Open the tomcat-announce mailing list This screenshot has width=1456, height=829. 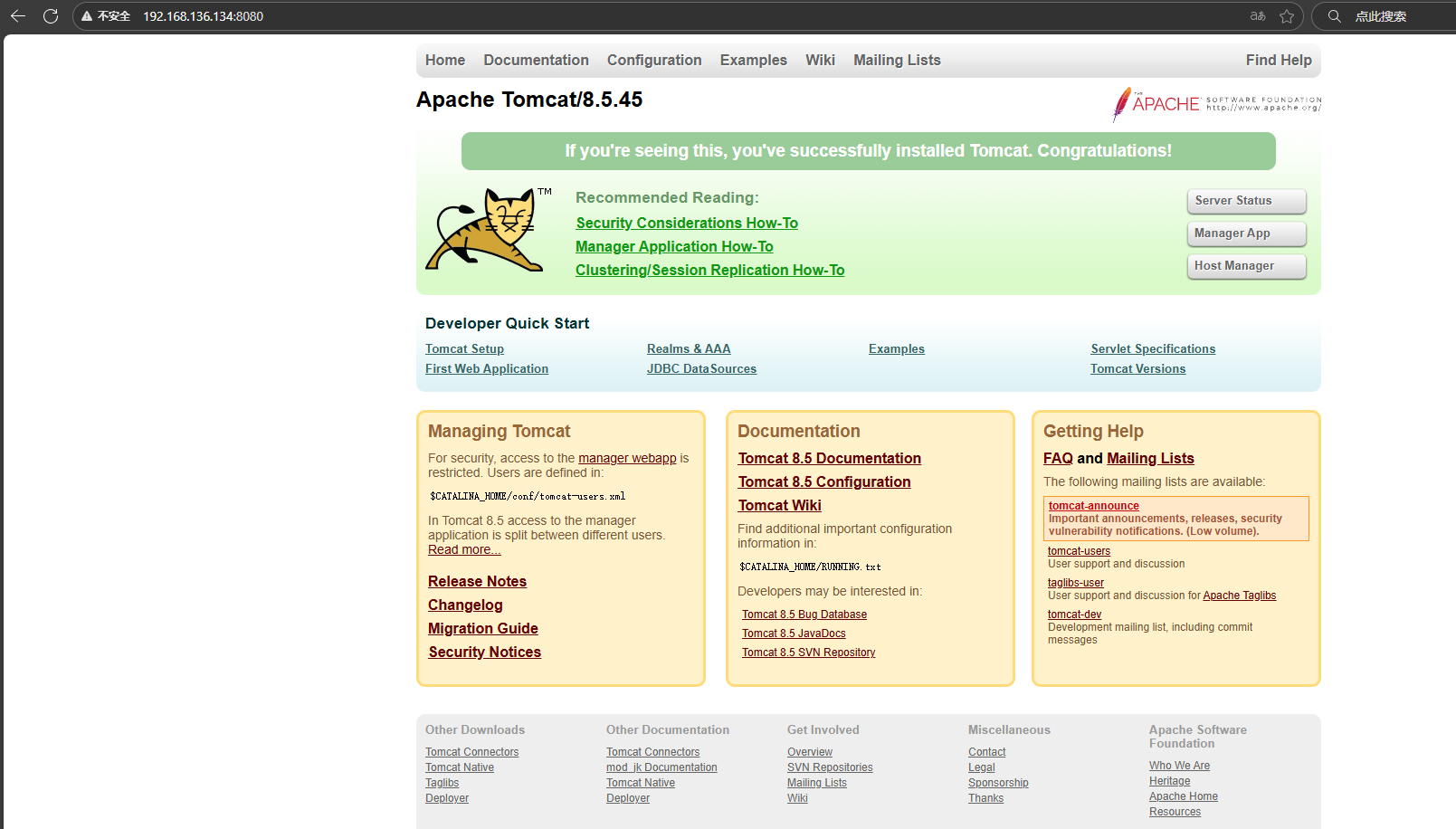coord(1093,506)
